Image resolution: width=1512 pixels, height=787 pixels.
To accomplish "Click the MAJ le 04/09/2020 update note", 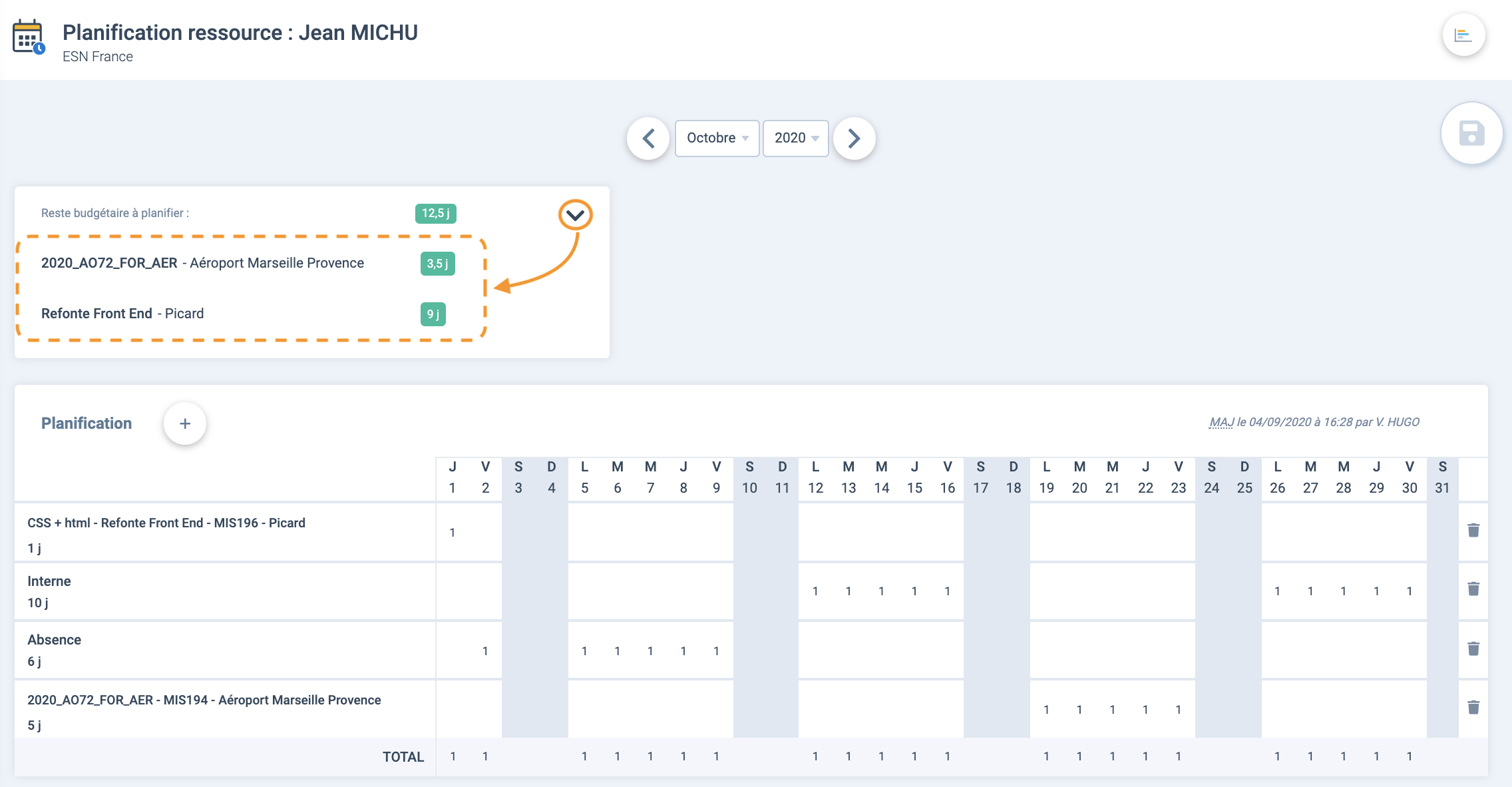I will click(x=1314, y=423).
